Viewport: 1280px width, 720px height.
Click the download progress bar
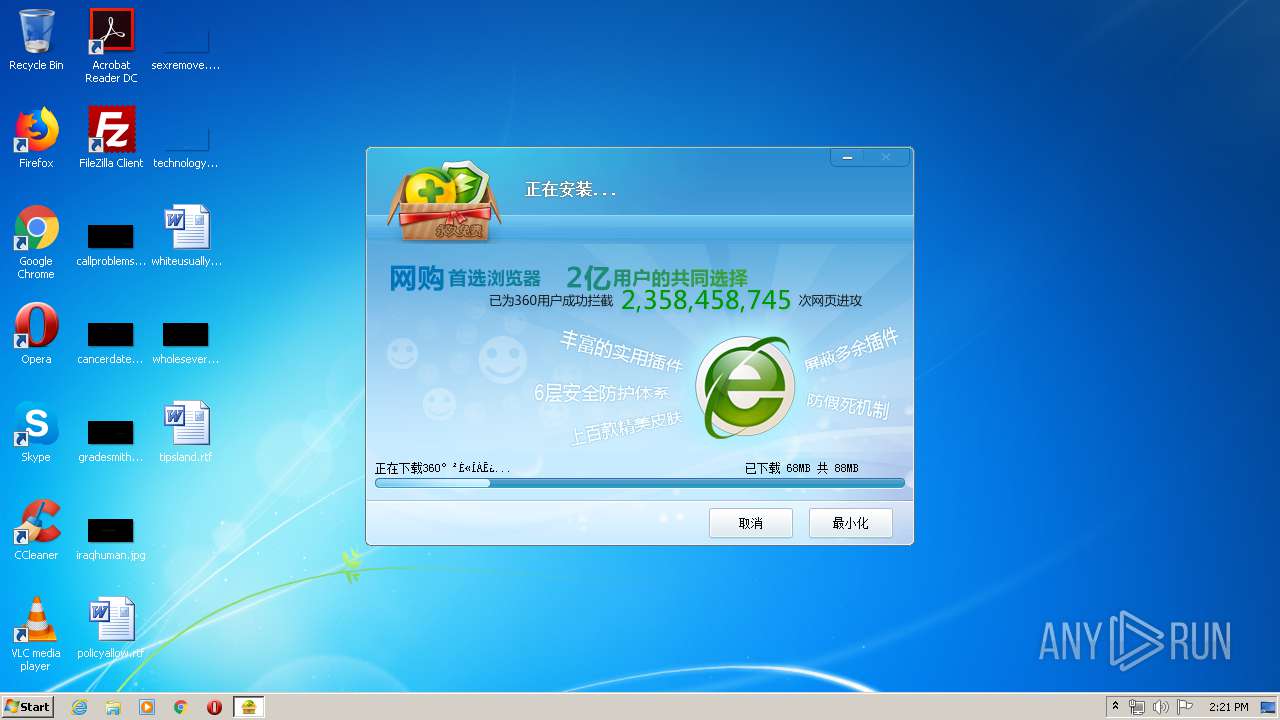[x=640, y=483]
